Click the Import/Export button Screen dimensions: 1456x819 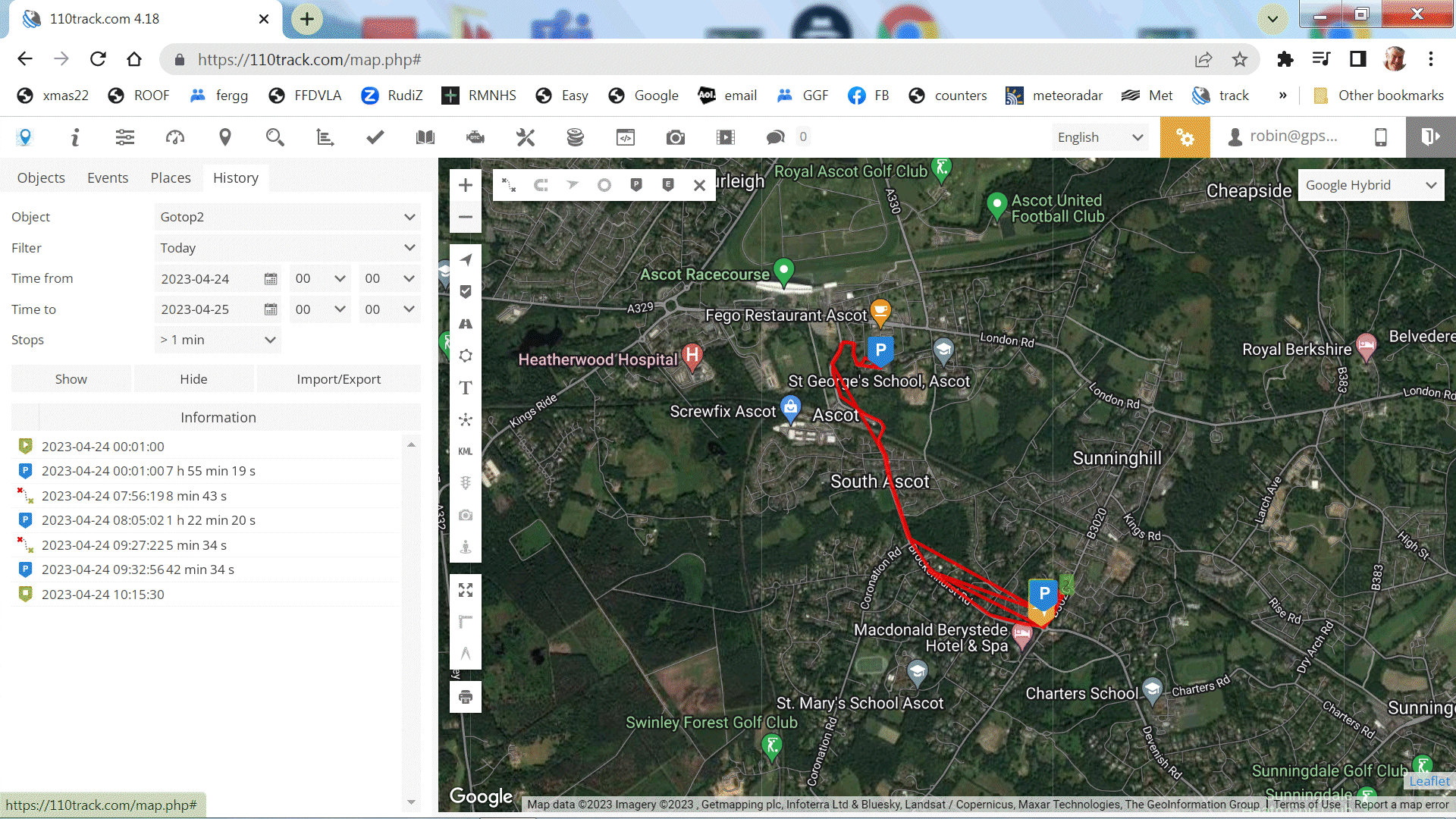338,379
